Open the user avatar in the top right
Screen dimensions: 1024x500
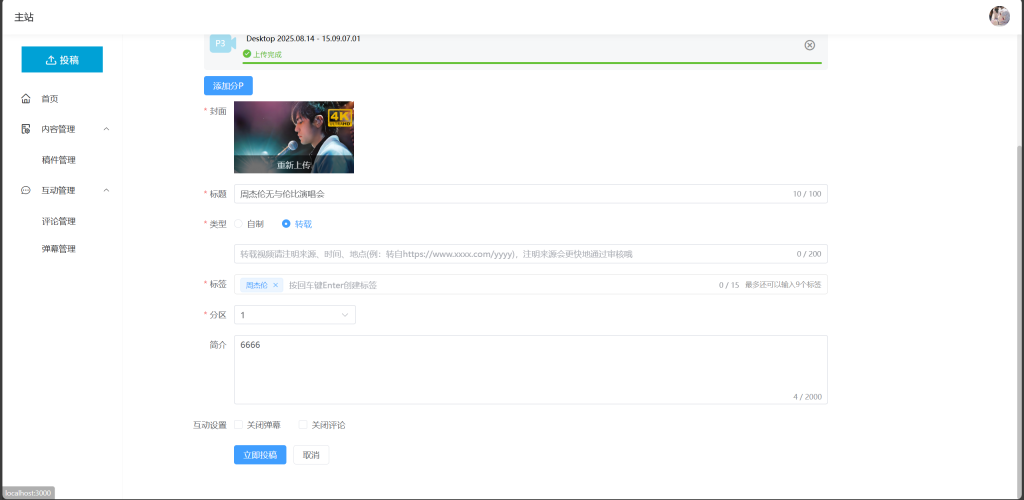pyautogui.click(x=999, y=16)
